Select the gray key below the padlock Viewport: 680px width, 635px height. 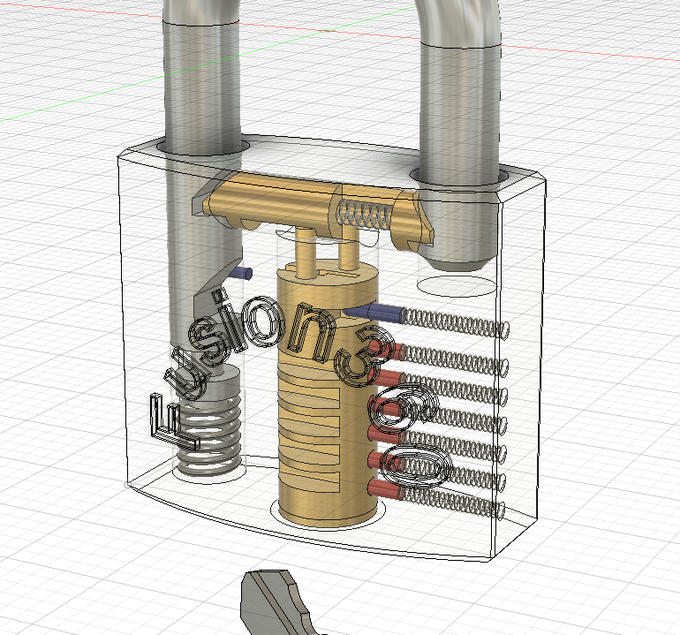[x=278, y=603]
